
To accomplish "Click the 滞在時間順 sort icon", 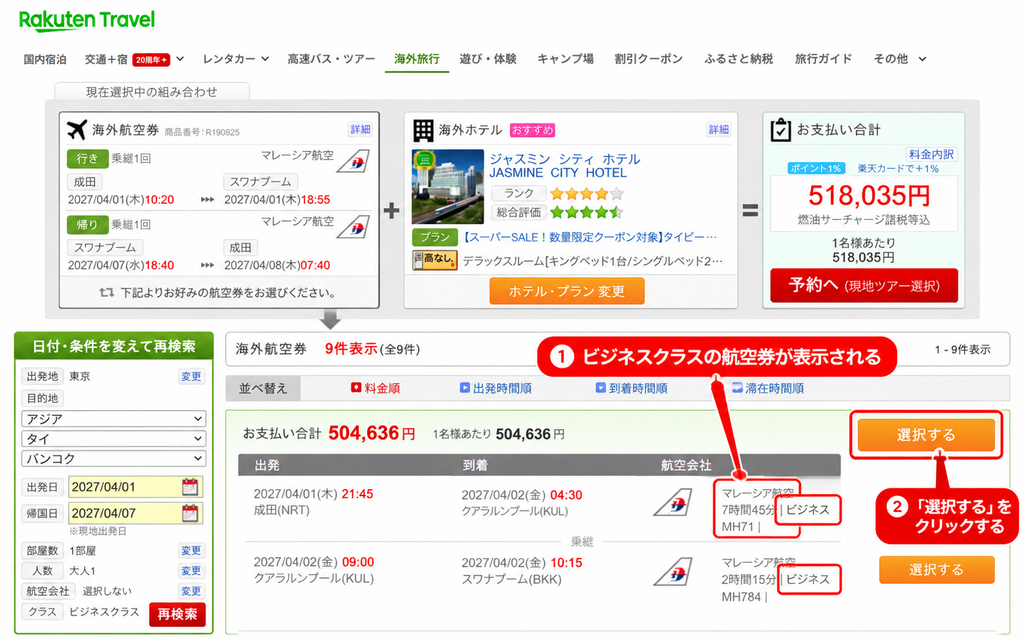I will (x=737, y=388).
